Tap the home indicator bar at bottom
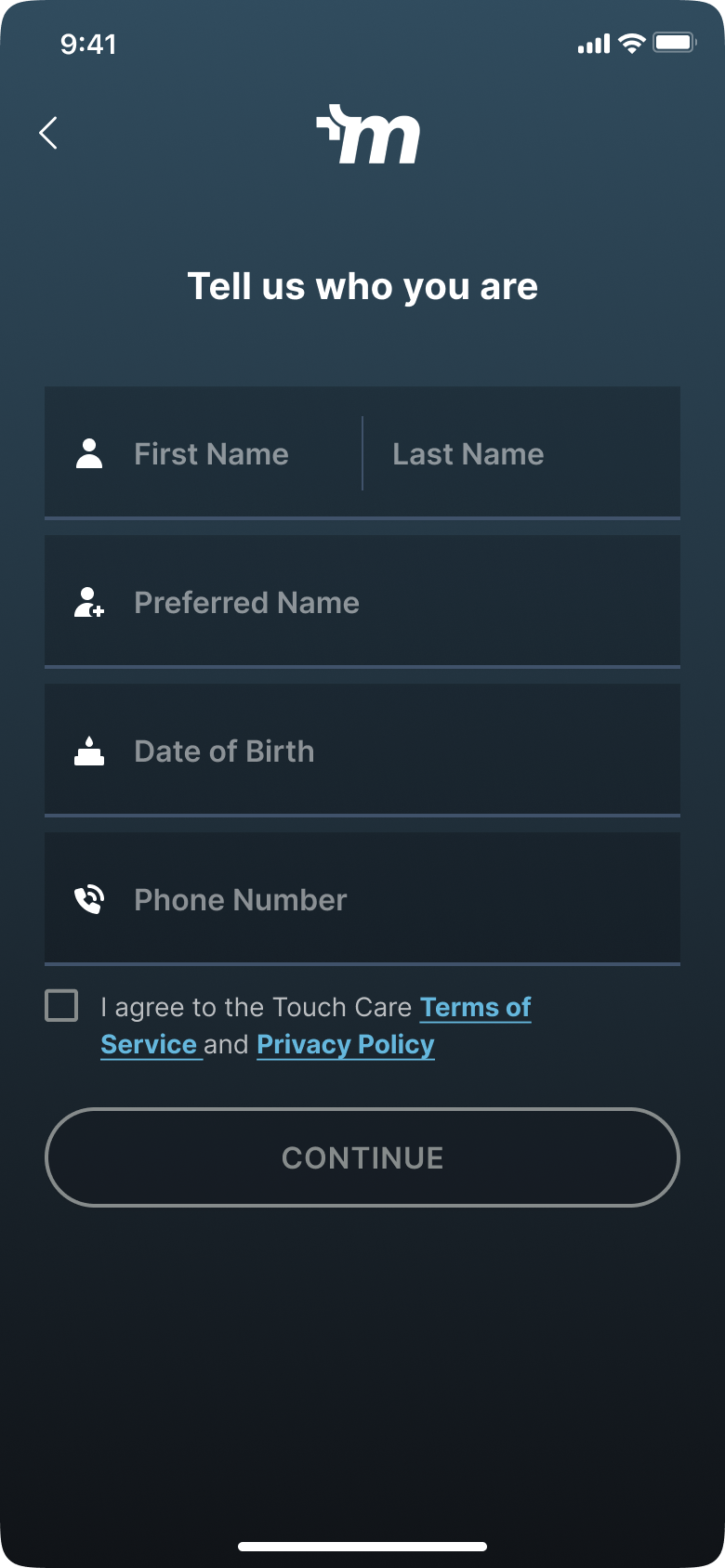Screen dimensions: 725x1568 pos(362,1547)
